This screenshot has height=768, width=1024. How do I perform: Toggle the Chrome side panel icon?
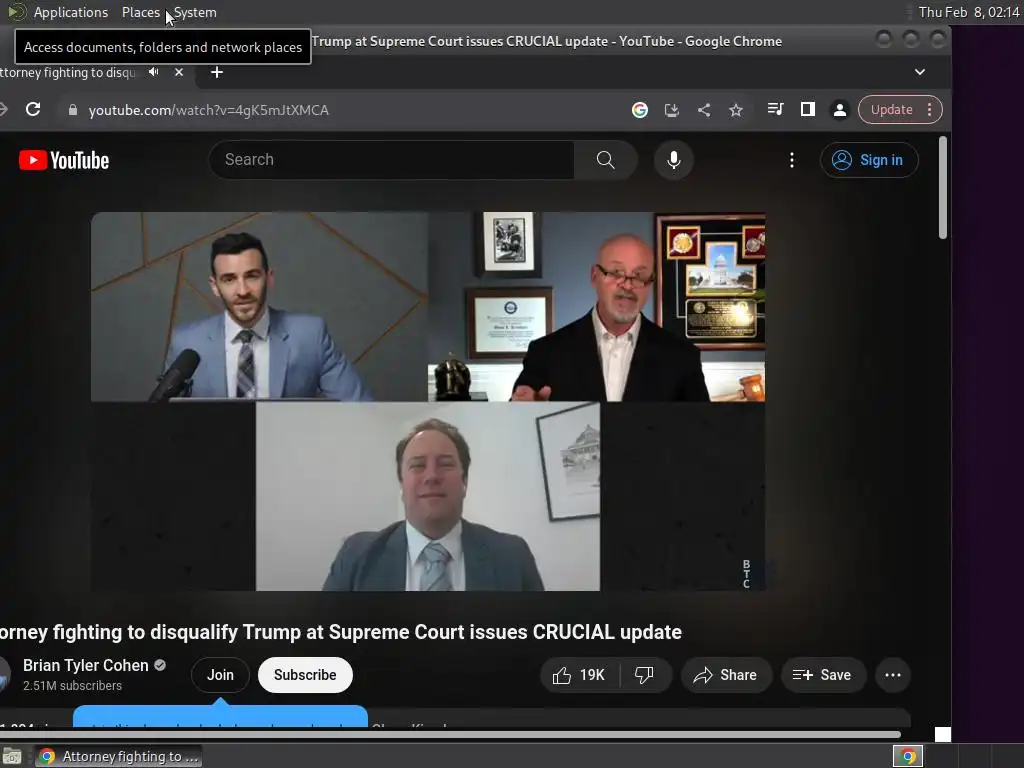coord(808,109)
